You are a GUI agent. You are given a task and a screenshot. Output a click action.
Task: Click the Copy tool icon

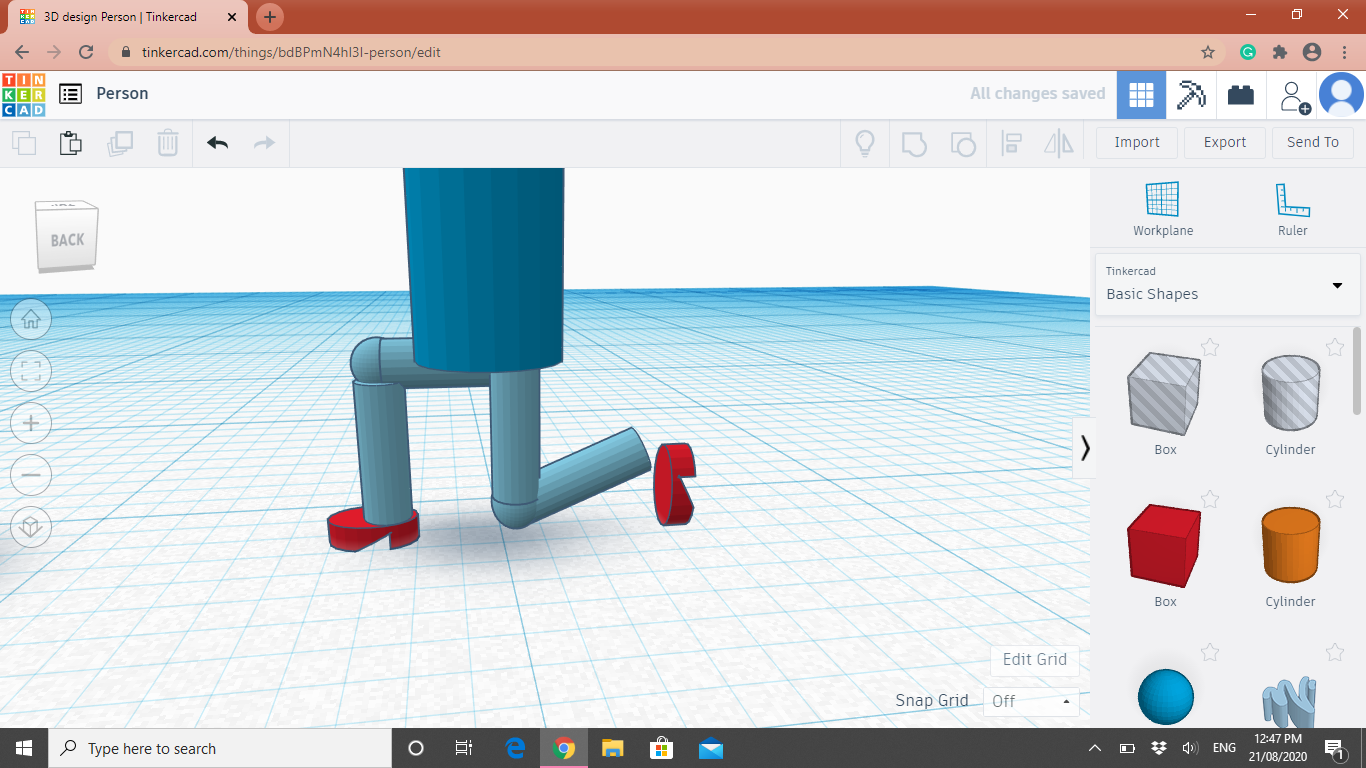24,143
